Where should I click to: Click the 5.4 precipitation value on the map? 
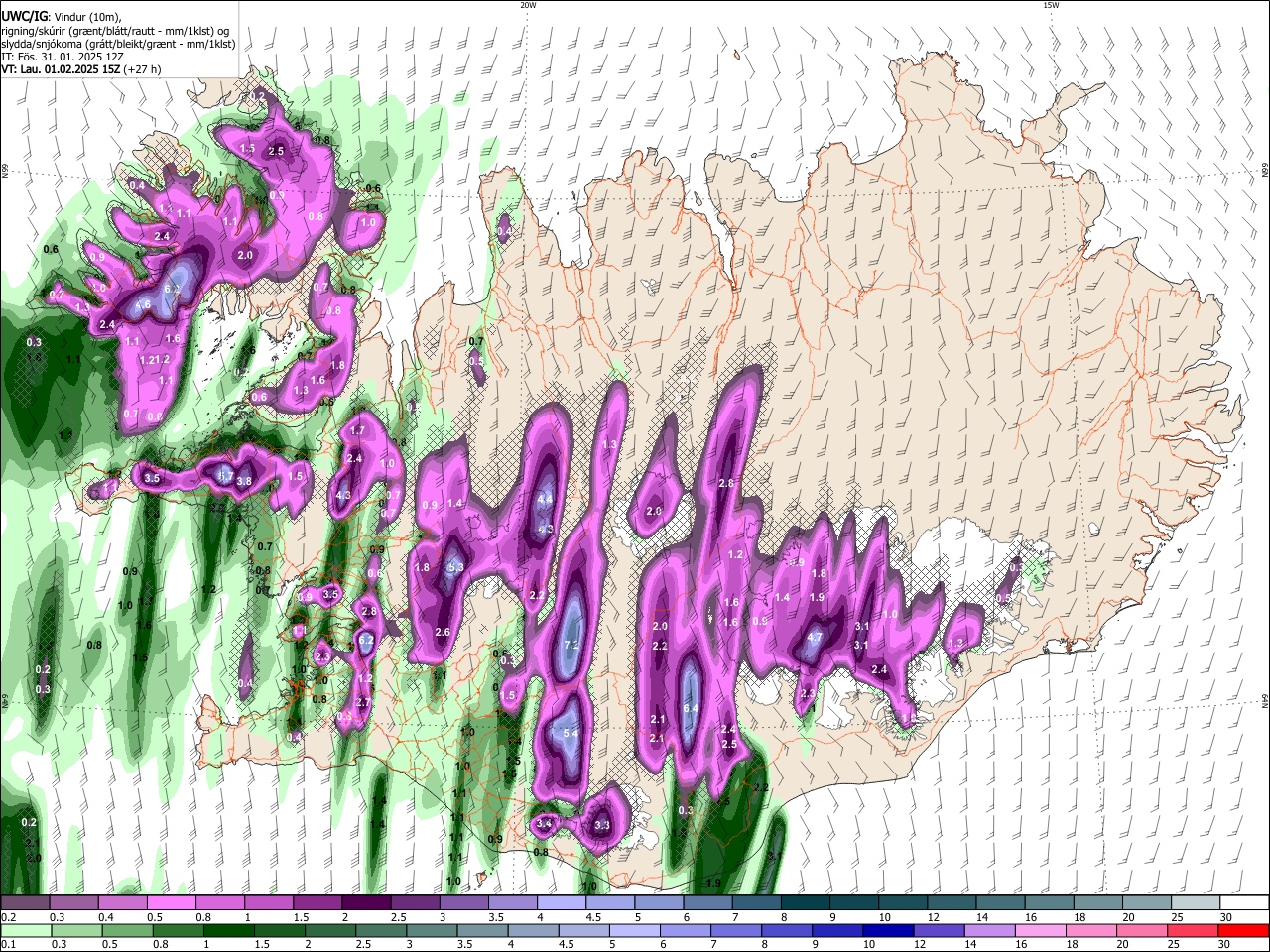tap(571, 733)
